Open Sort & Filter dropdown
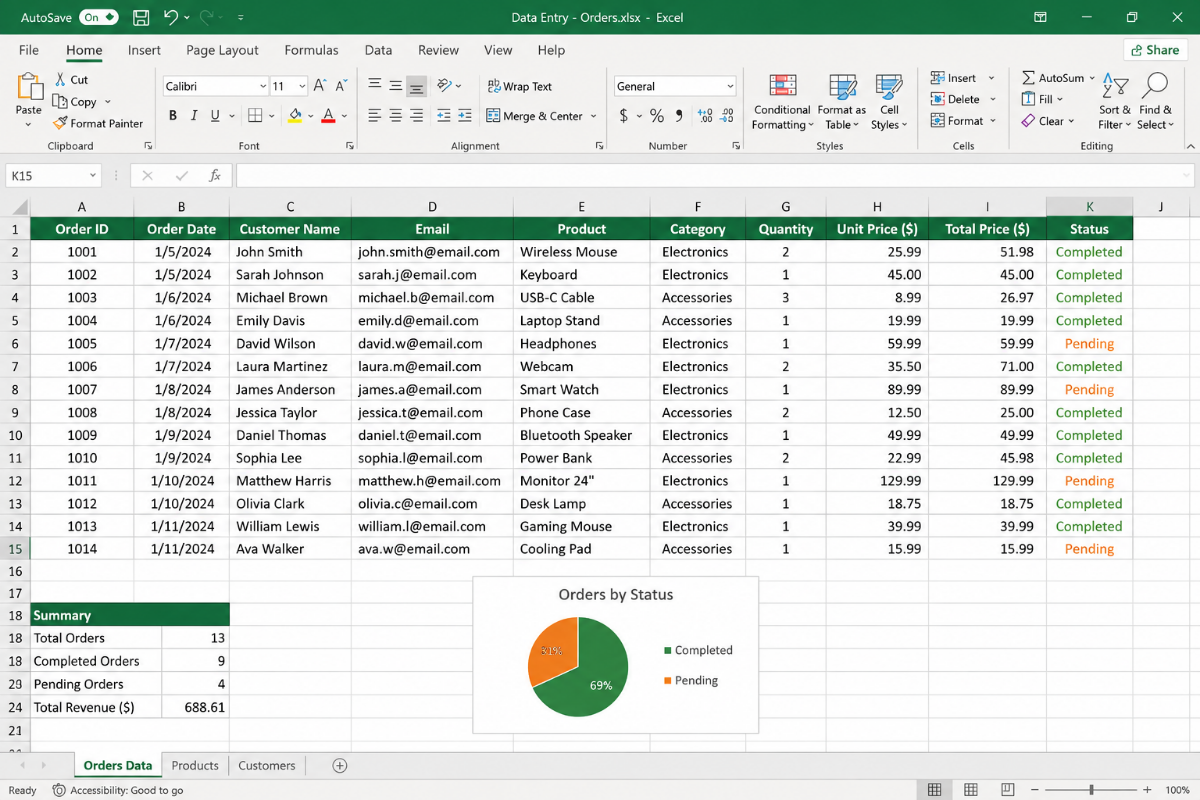 [x=1115, y=101]
